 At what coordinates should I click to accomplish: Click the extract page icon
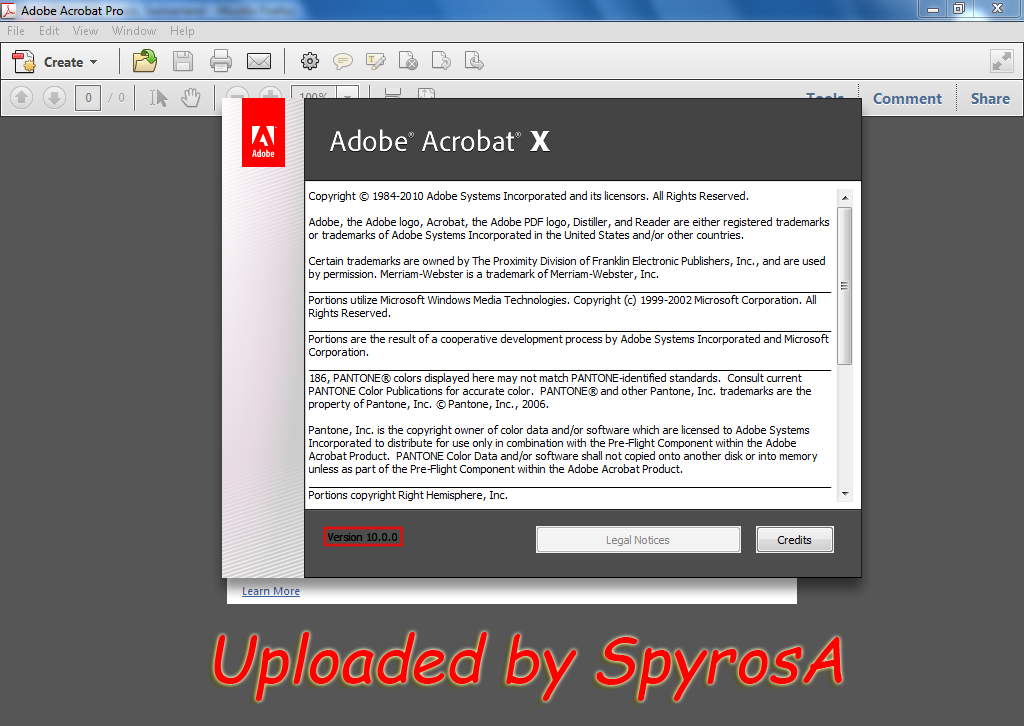point(474,61)
